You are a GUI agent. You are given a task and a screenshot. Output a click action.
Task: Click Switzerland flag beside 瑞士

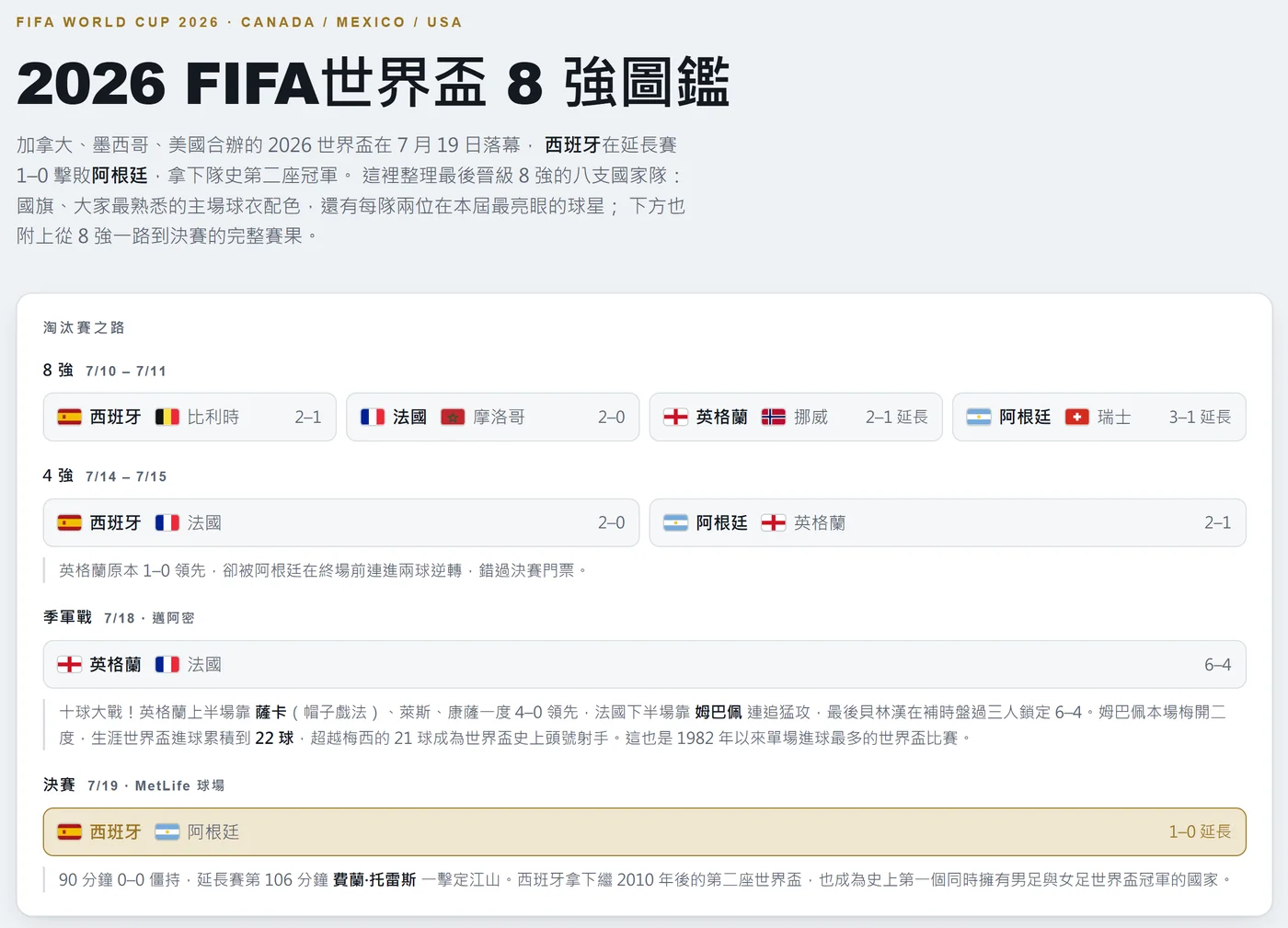click(x=1077, y=417)
